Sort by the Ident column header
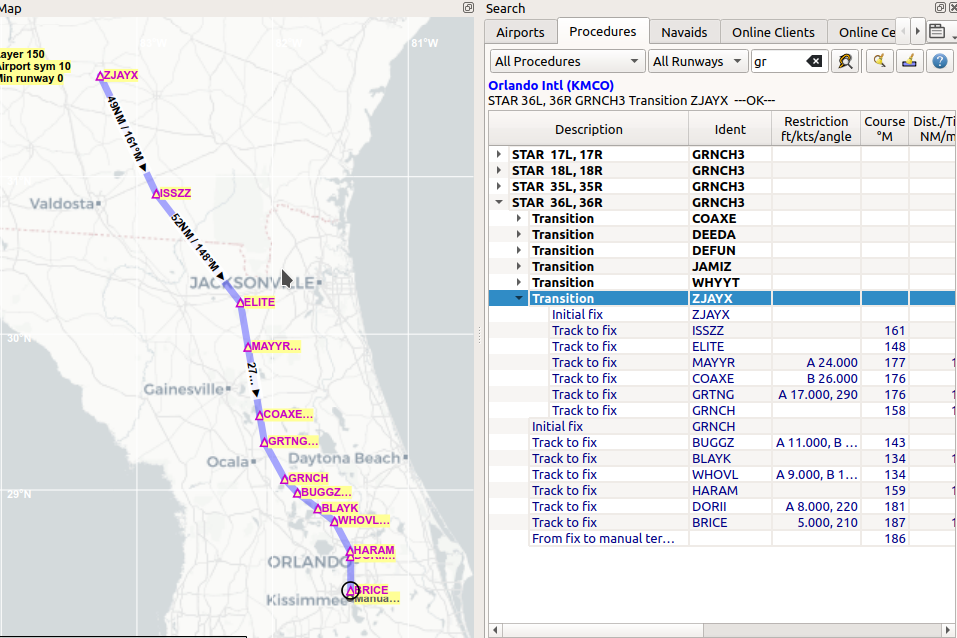Screen dimensions: 957x638 (730, 129)
